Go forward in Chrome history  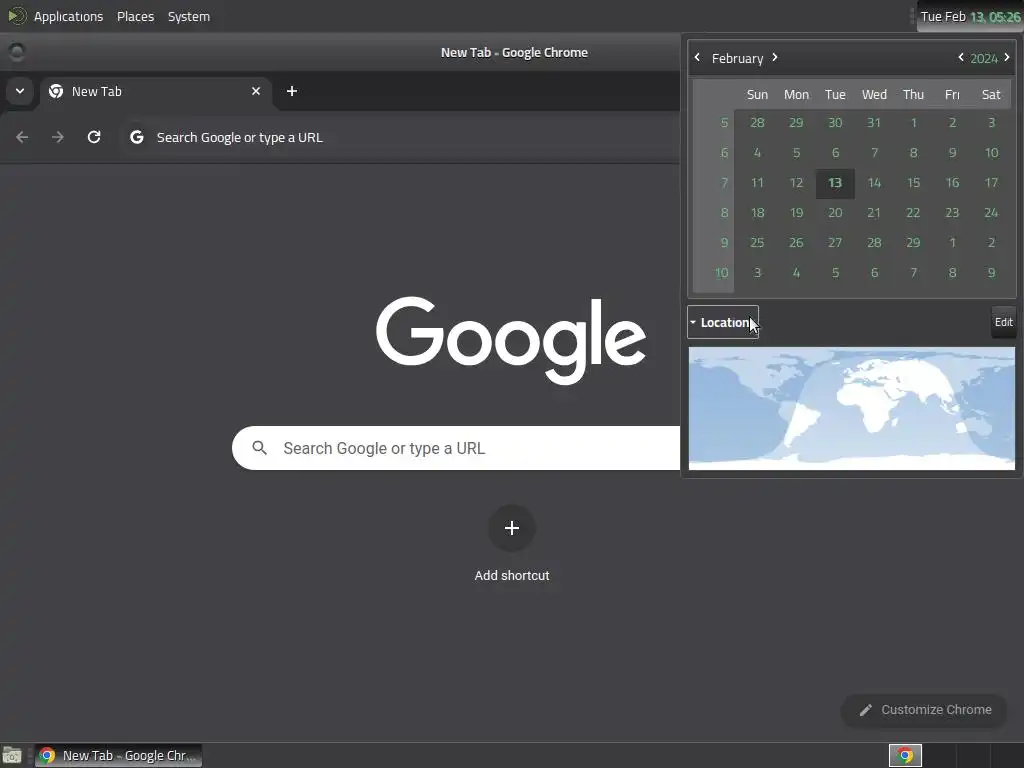pyautogui.click(x=58, y=137)
